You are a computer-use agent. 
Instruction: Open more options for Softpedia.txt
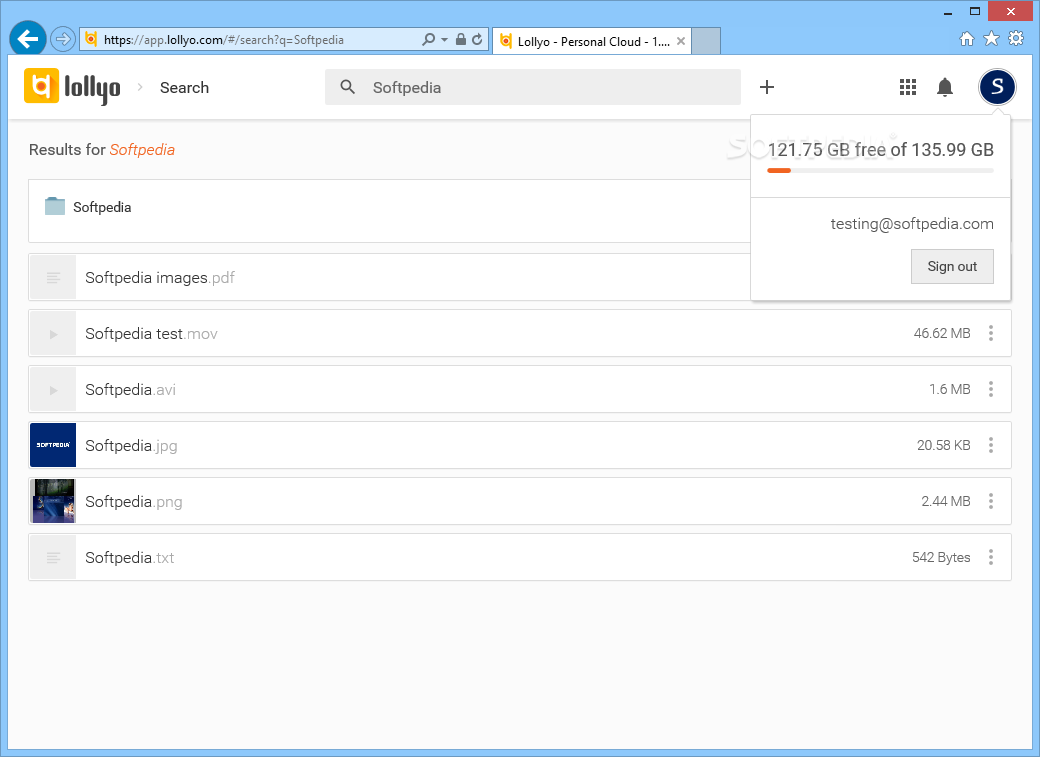coord(991,557)
